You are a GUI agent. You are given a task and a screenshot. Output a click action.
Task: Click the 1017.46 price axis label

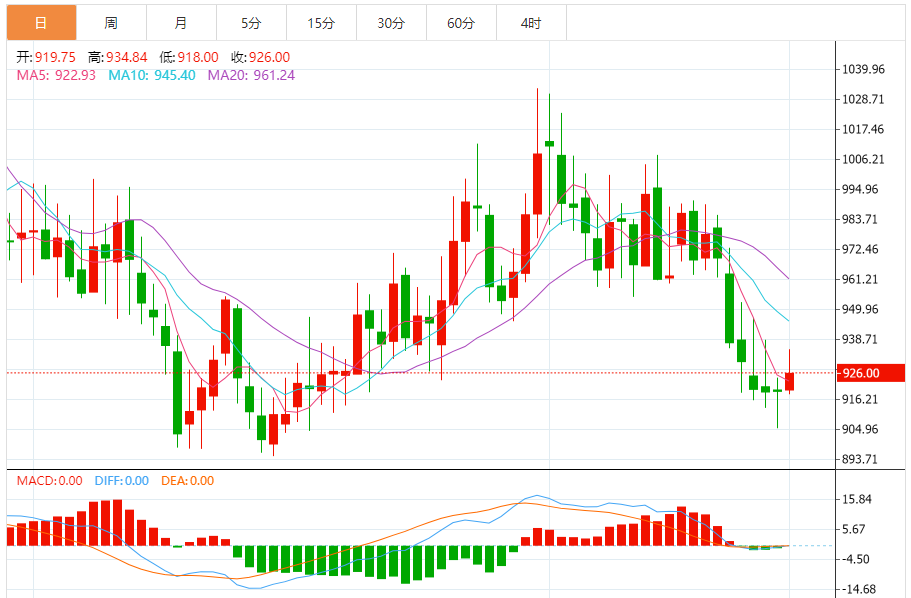863,129
